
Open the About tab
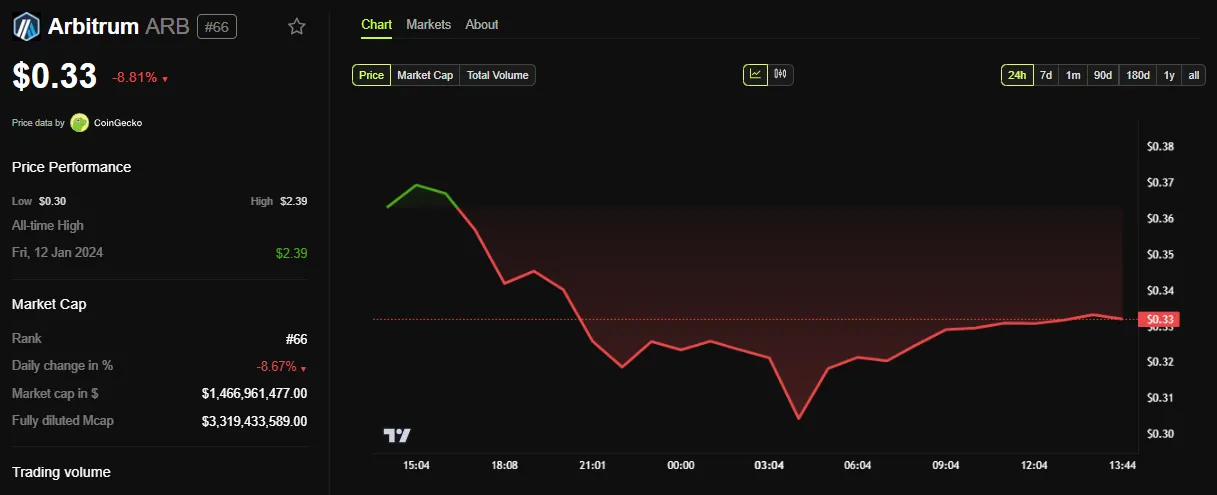coord(482,24)
